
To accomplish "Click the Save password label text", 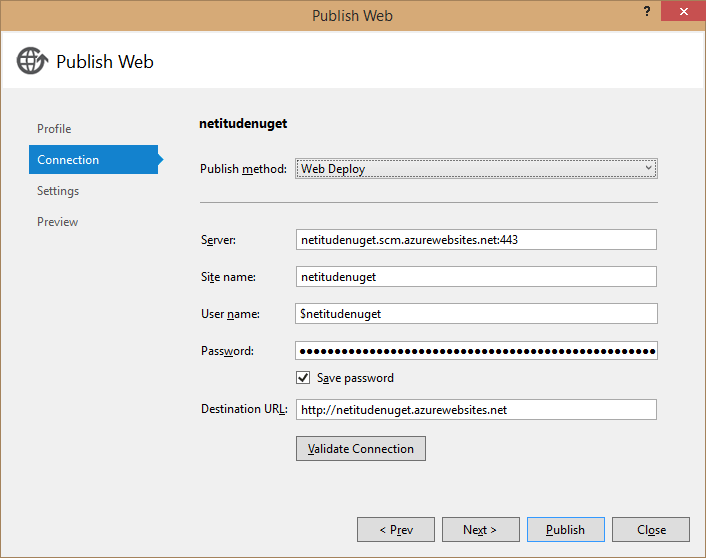I will (355, 378).
